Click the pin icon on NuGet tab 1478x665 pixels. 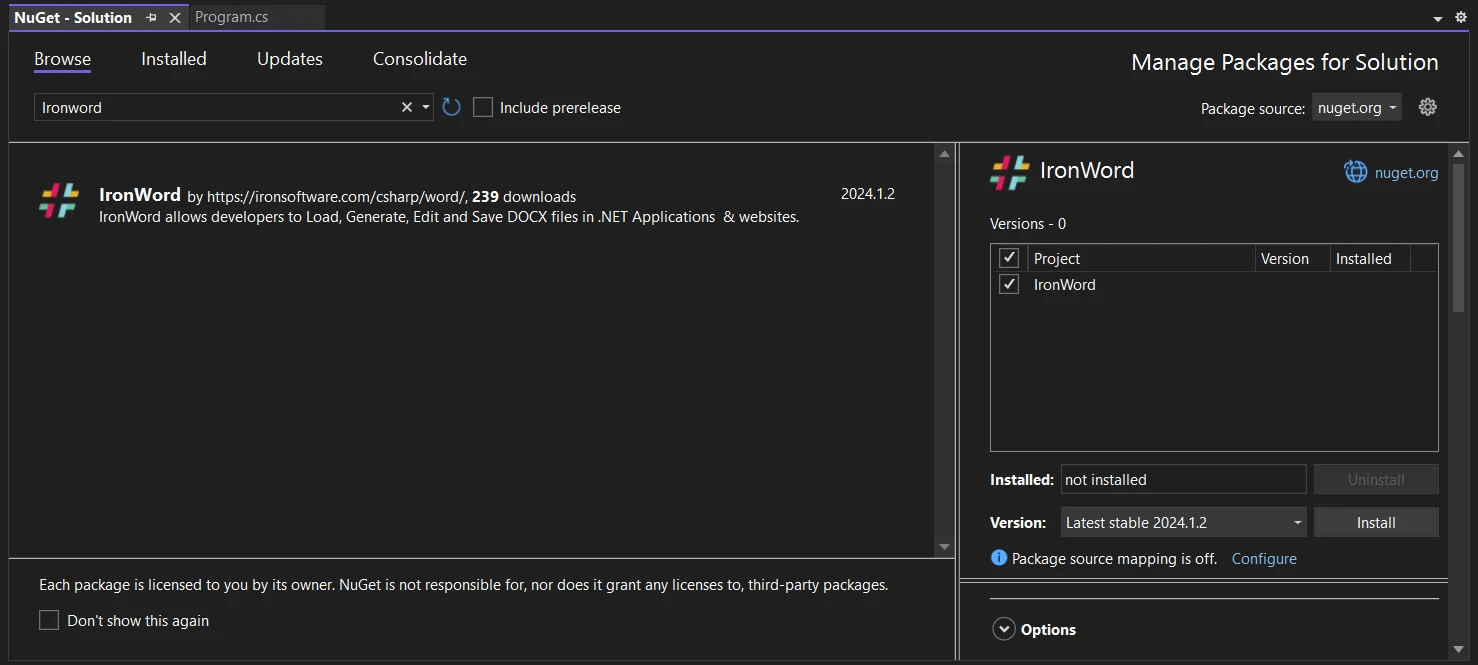(151, 18)
